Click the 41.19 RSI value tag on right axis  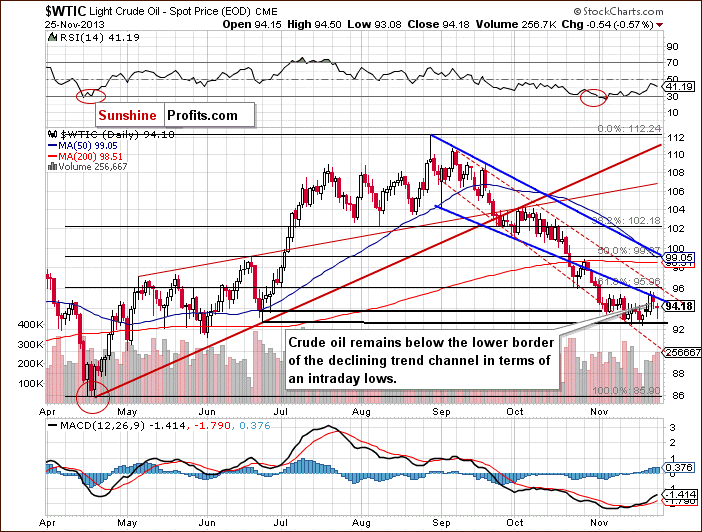tap(680, 86)
